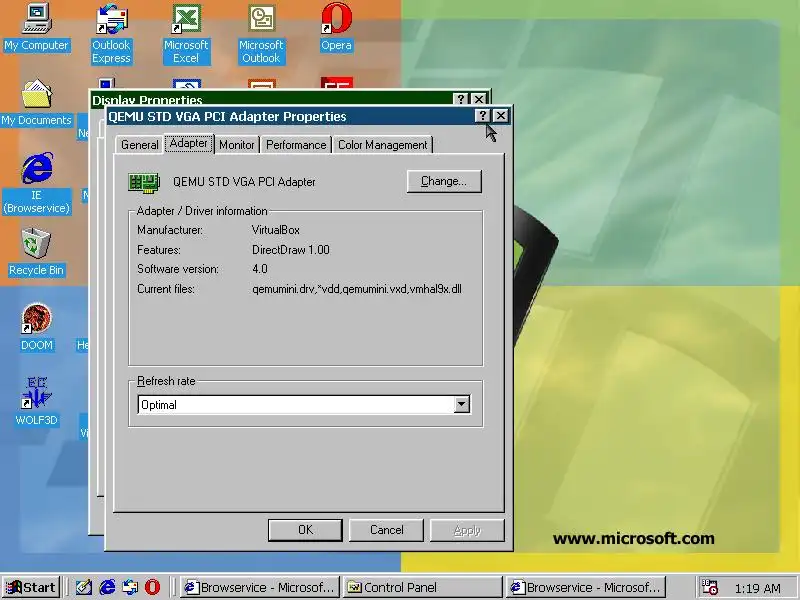Click the greyed Apply button
The width and height of the screenshot is (800, 600).
(467, 530)
